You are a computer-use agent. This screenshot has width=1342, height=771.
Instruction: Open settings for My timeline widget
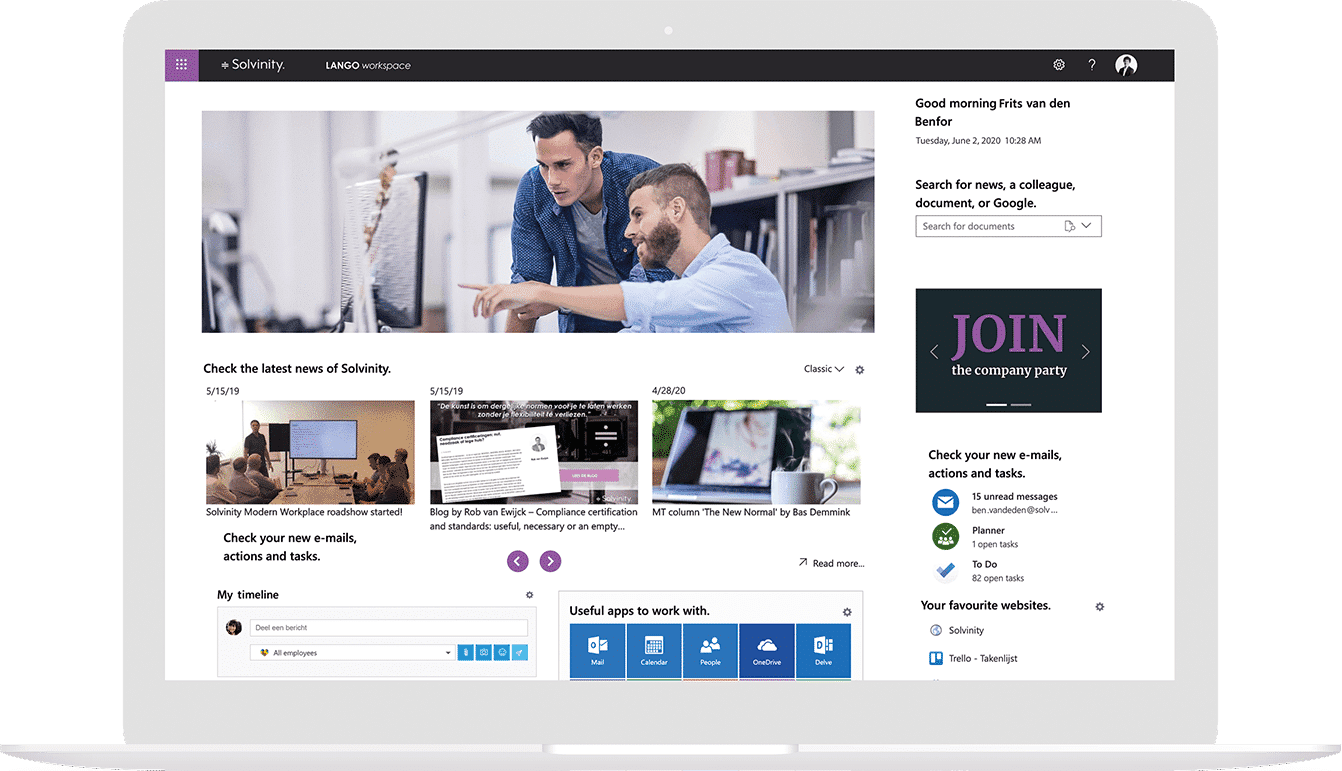click(x=529, y=594)
